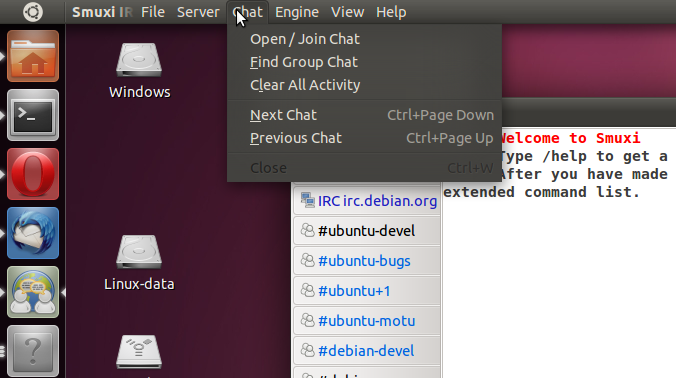Screen dimensions: 676x378
Task: Open the File menu
Action: tap(153, 12)
